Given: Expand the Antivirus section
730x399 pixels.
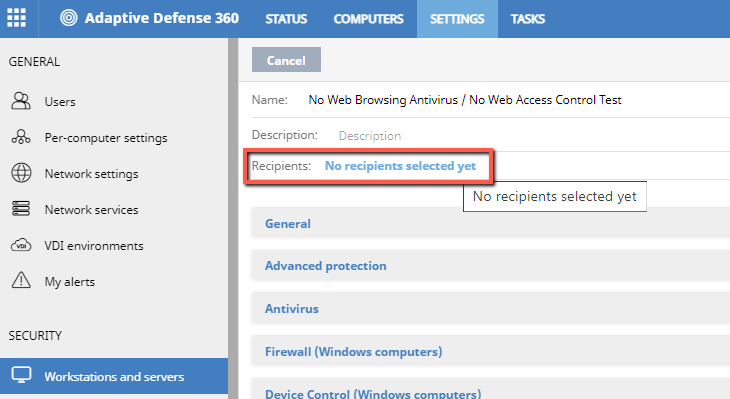Looking at the screenshot, I should coord(491,308).
